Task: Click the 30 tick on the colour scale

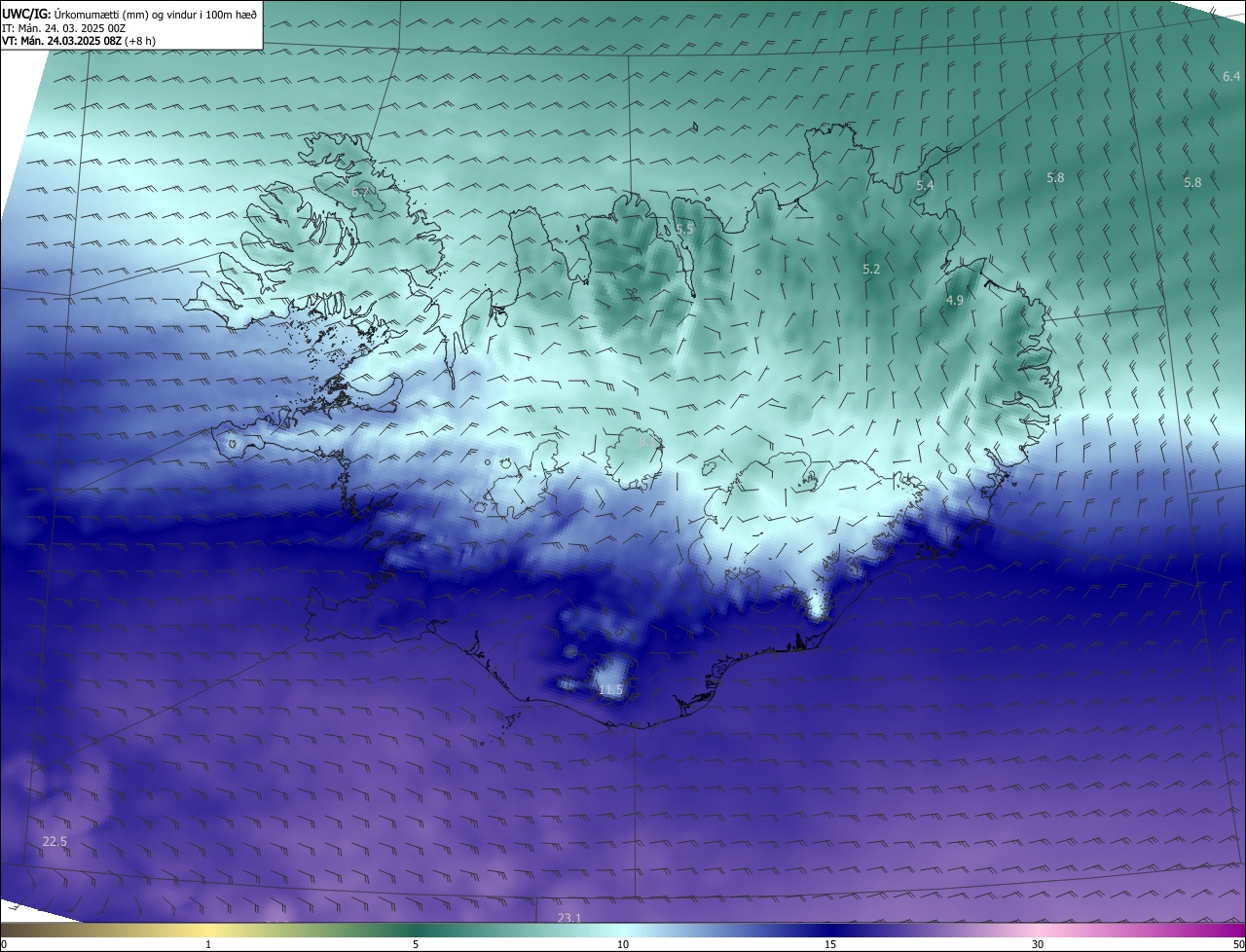Action: click(1038, 944)
